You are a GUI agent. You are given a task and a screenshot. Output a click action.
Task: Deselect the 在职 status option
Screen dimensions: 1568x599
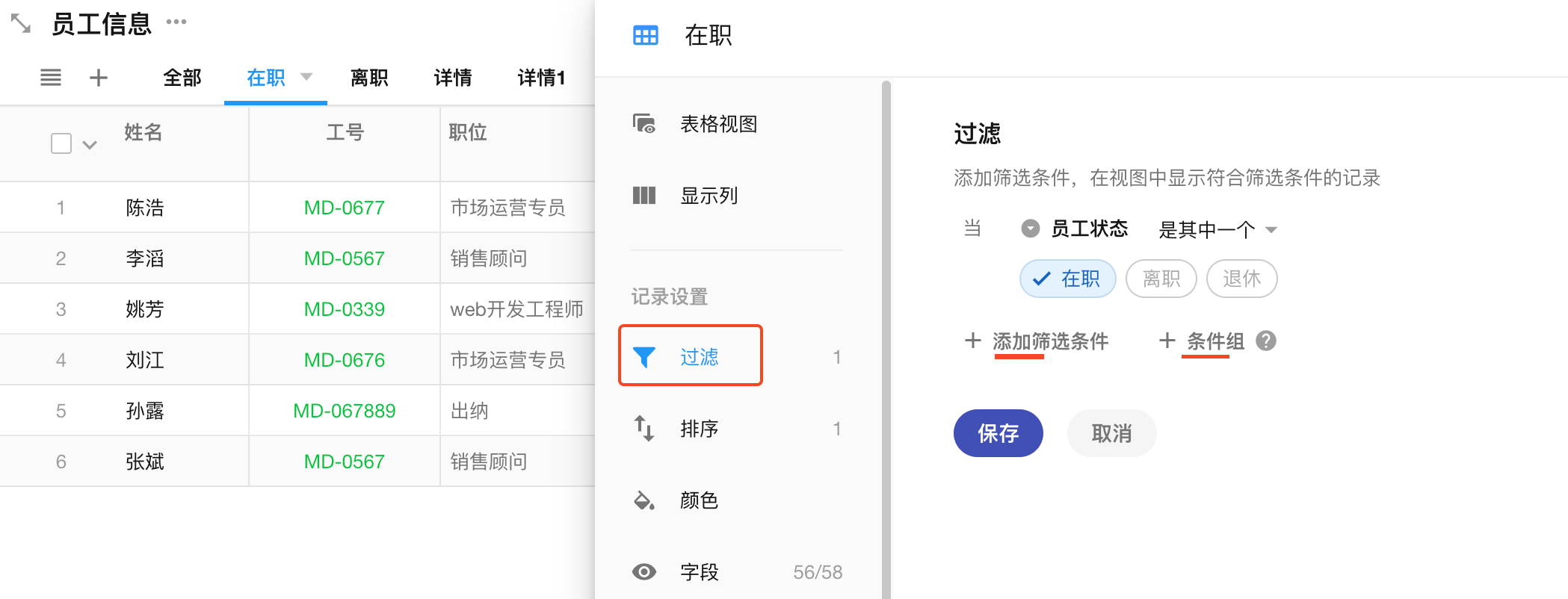1067,279
